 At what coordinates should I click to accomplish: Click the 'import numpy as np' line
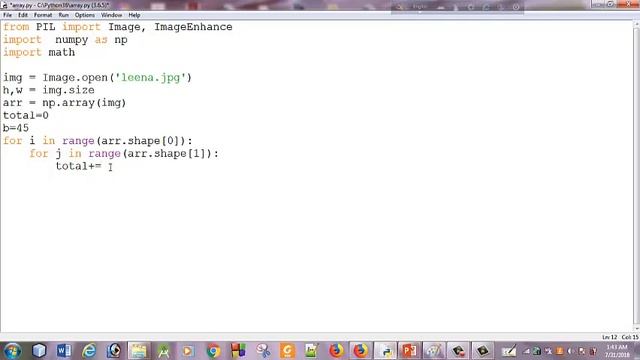pos(65,40)
